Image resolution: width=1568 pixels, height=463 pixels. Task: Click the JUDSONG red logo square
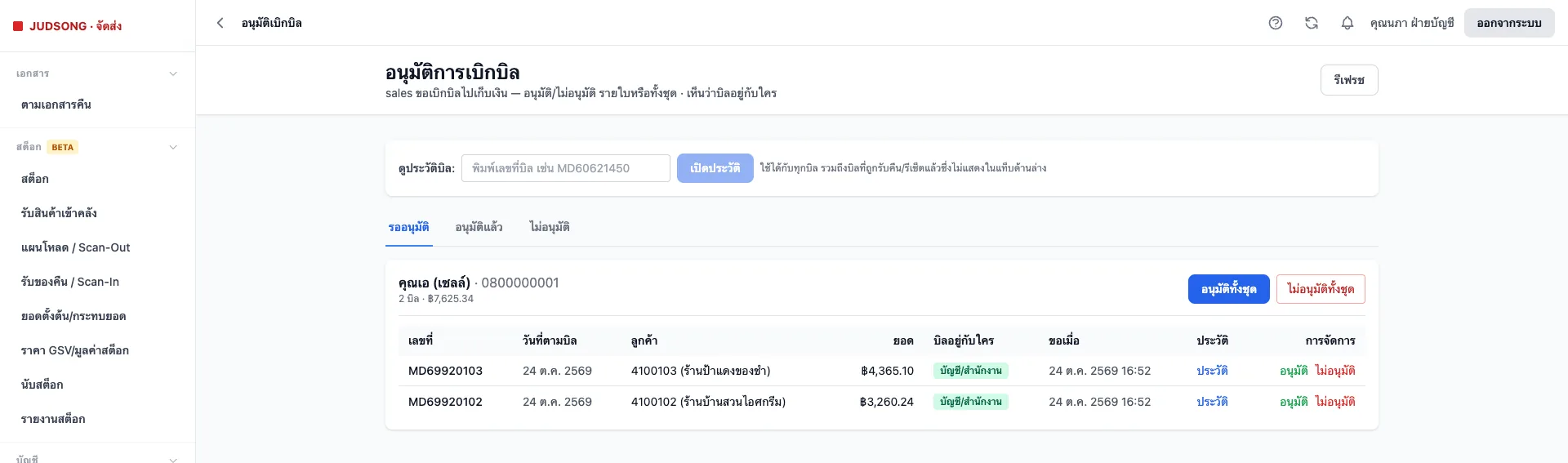point(18,26)
